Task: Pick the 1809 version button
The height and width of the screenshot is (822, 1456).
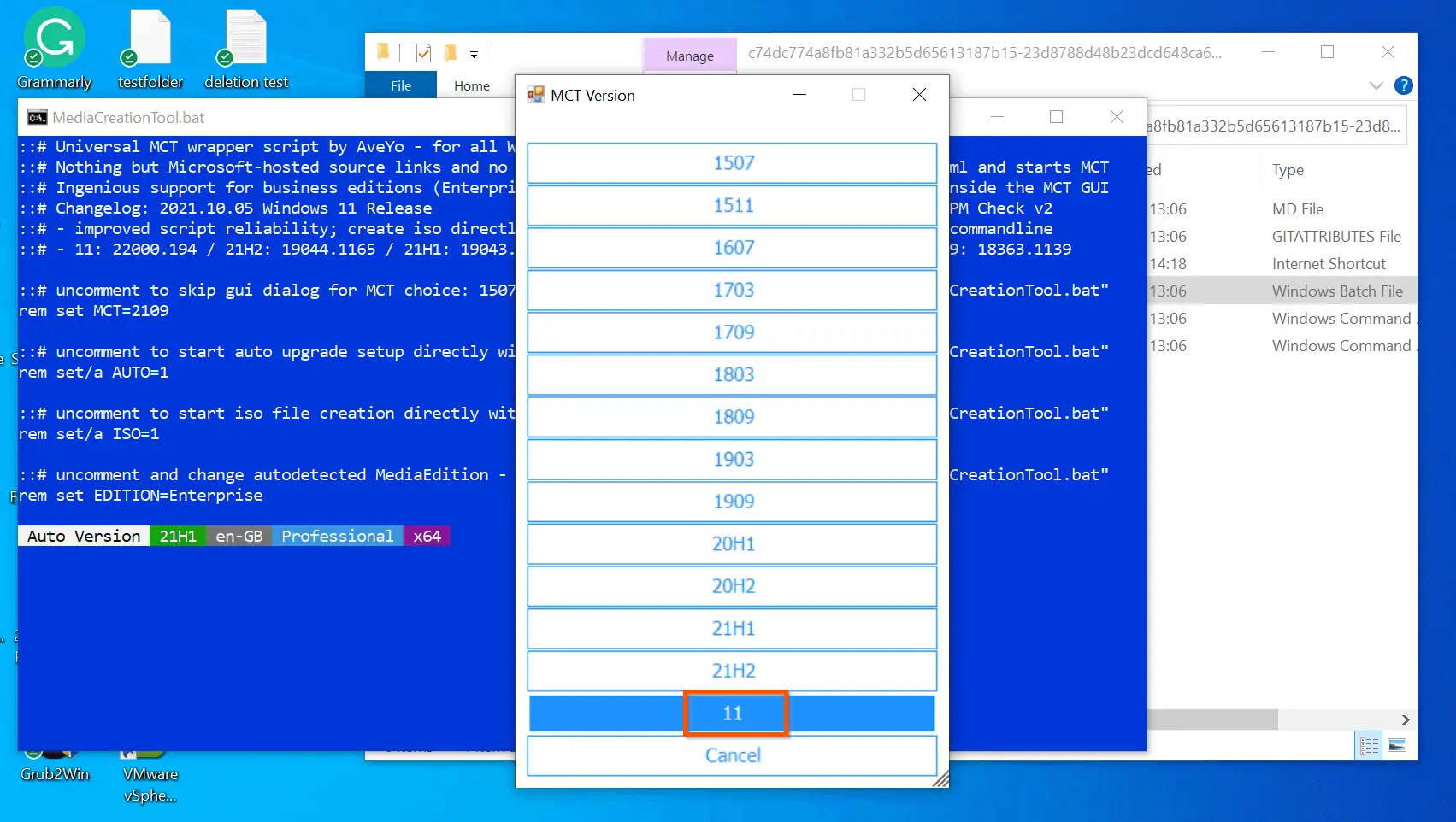Action: coord(732,417)
